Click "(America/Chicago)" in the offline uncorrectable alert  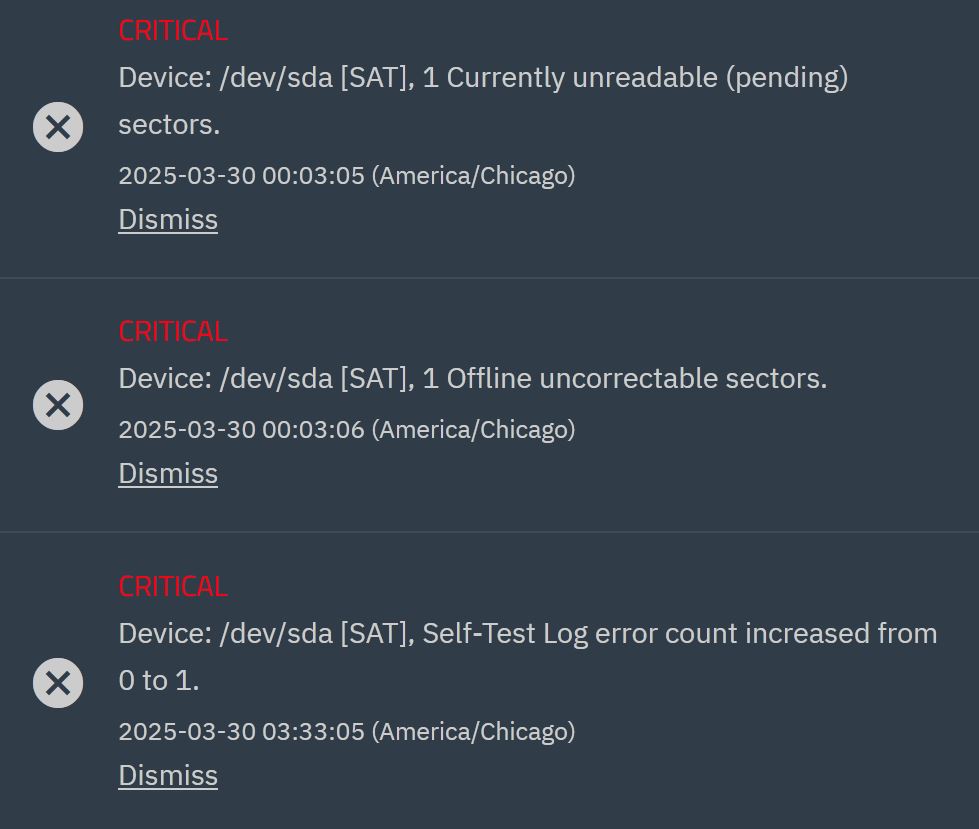[473, 430]
